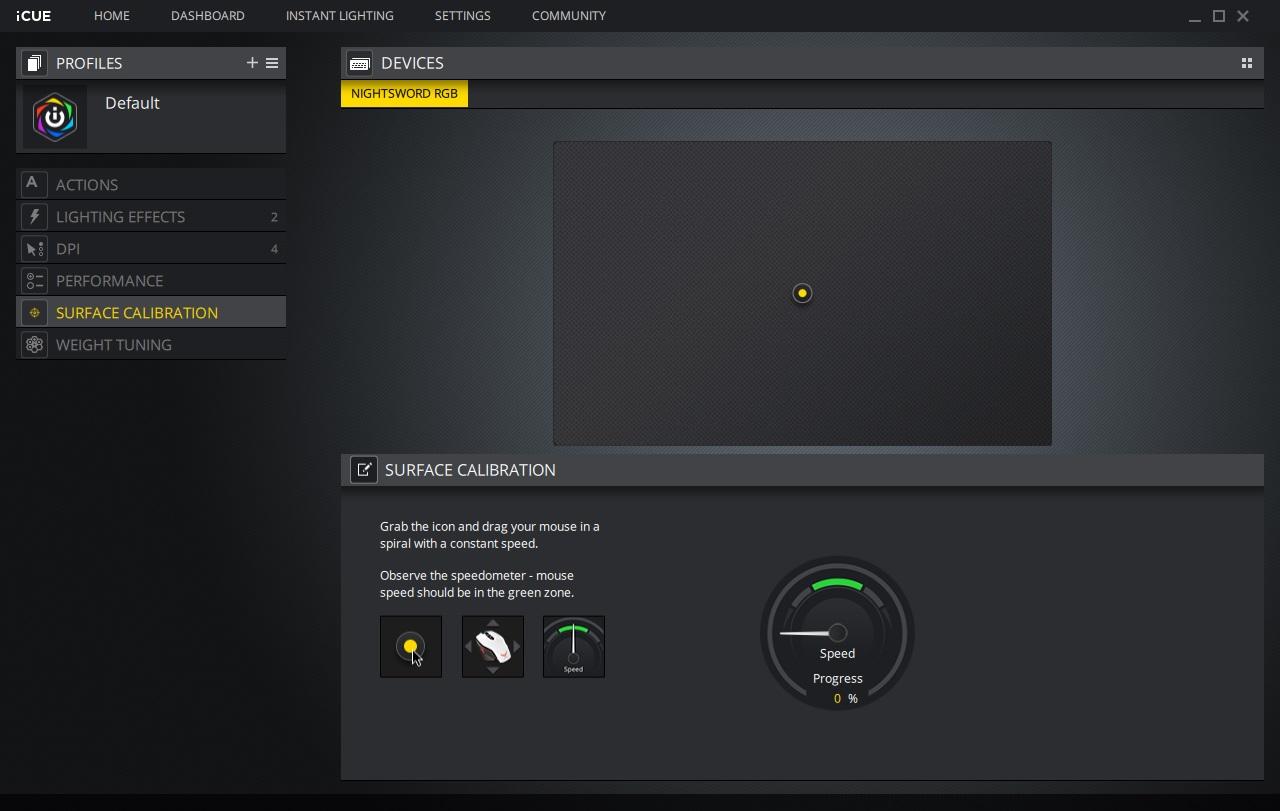Screen dimensions: 1280x811
Task: Open the Performance section
Action: [151, 281]
